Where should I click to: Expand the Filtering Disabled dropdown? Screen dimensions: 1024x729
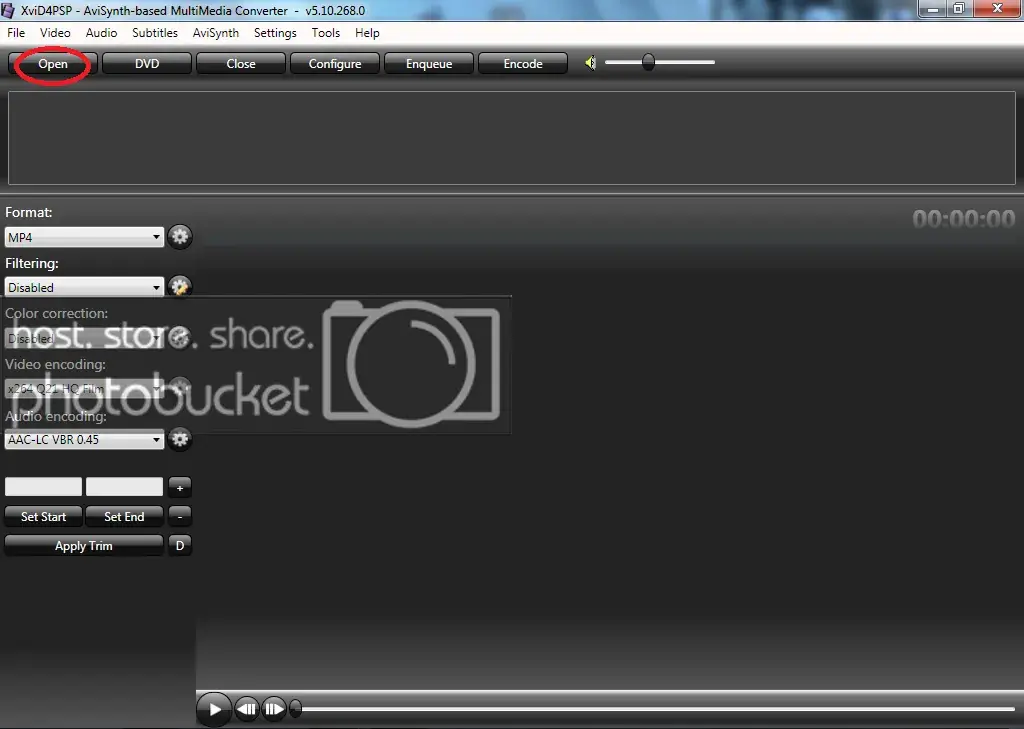(84, 287)
